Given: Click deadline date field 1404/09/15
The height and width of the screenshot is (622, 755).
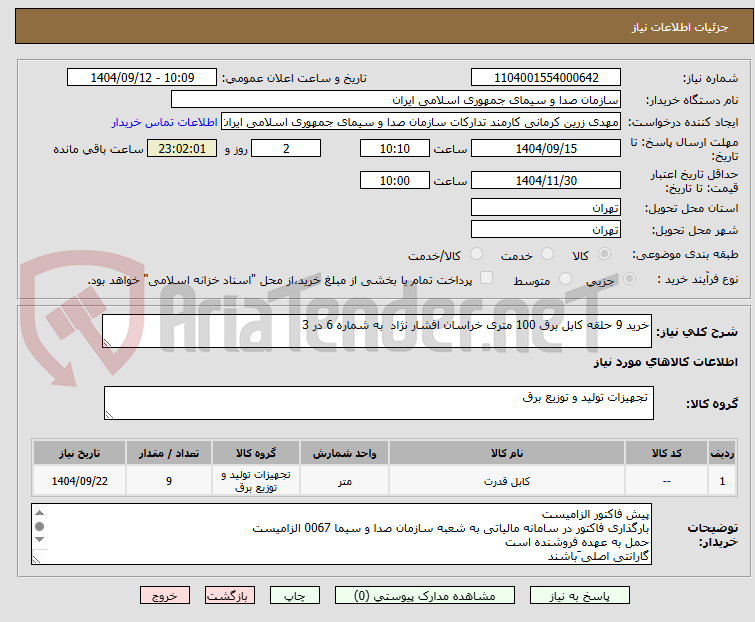Looking at the screenshot, I should (546, 148).
